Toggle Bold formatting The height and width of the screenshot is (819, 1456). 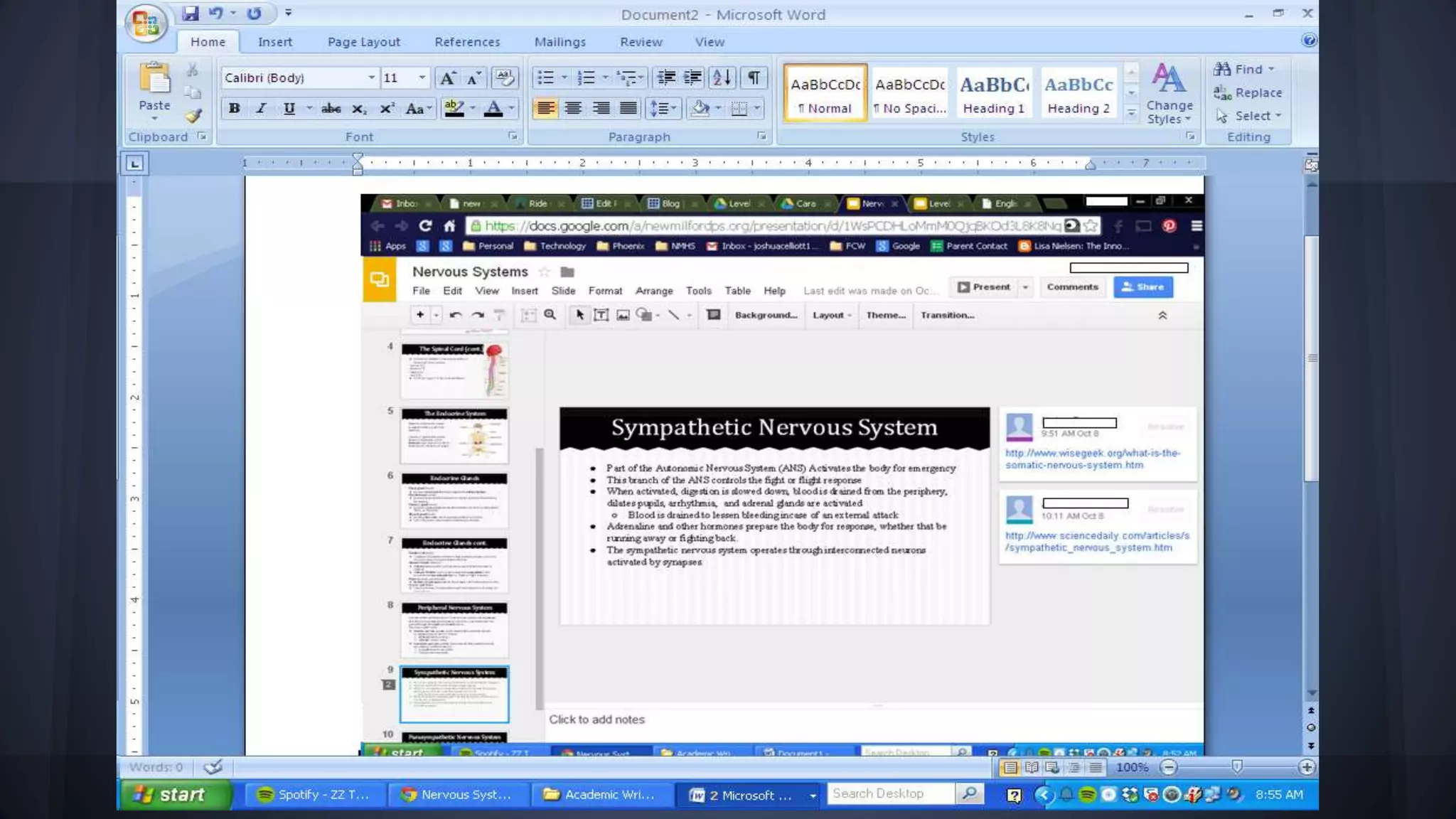tap(234, 108)
